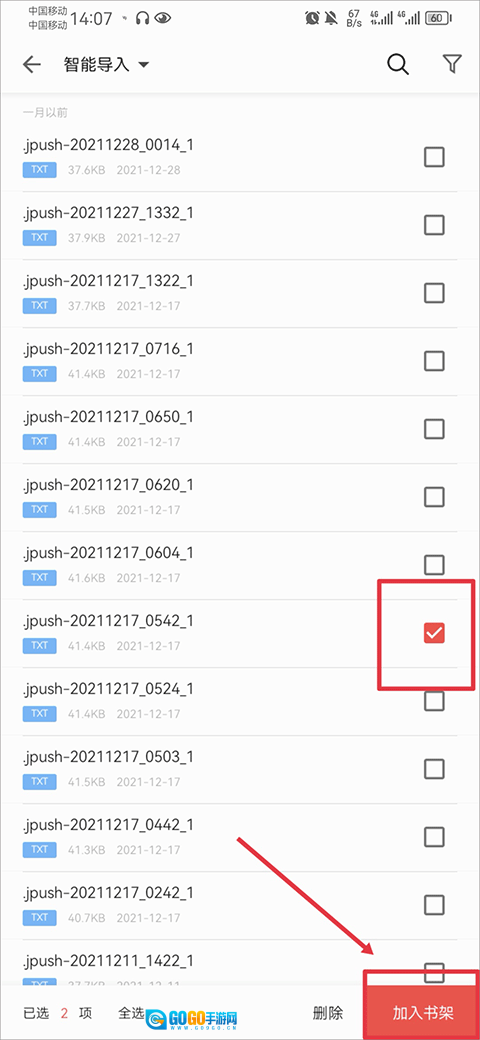Tap the alarm clock status icon
Image resolution: width=480 pixels, height=1040 pixels.
click(312, 19)
